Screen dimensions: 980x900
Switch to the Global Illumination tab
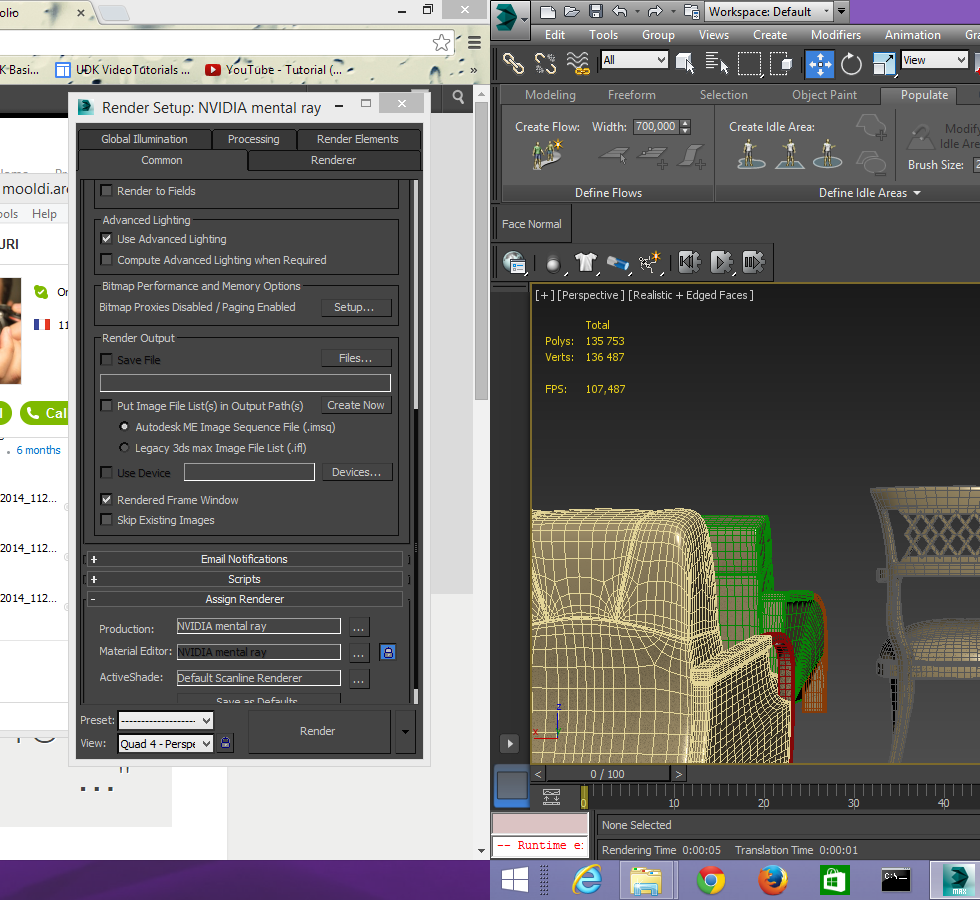(144, 139)
